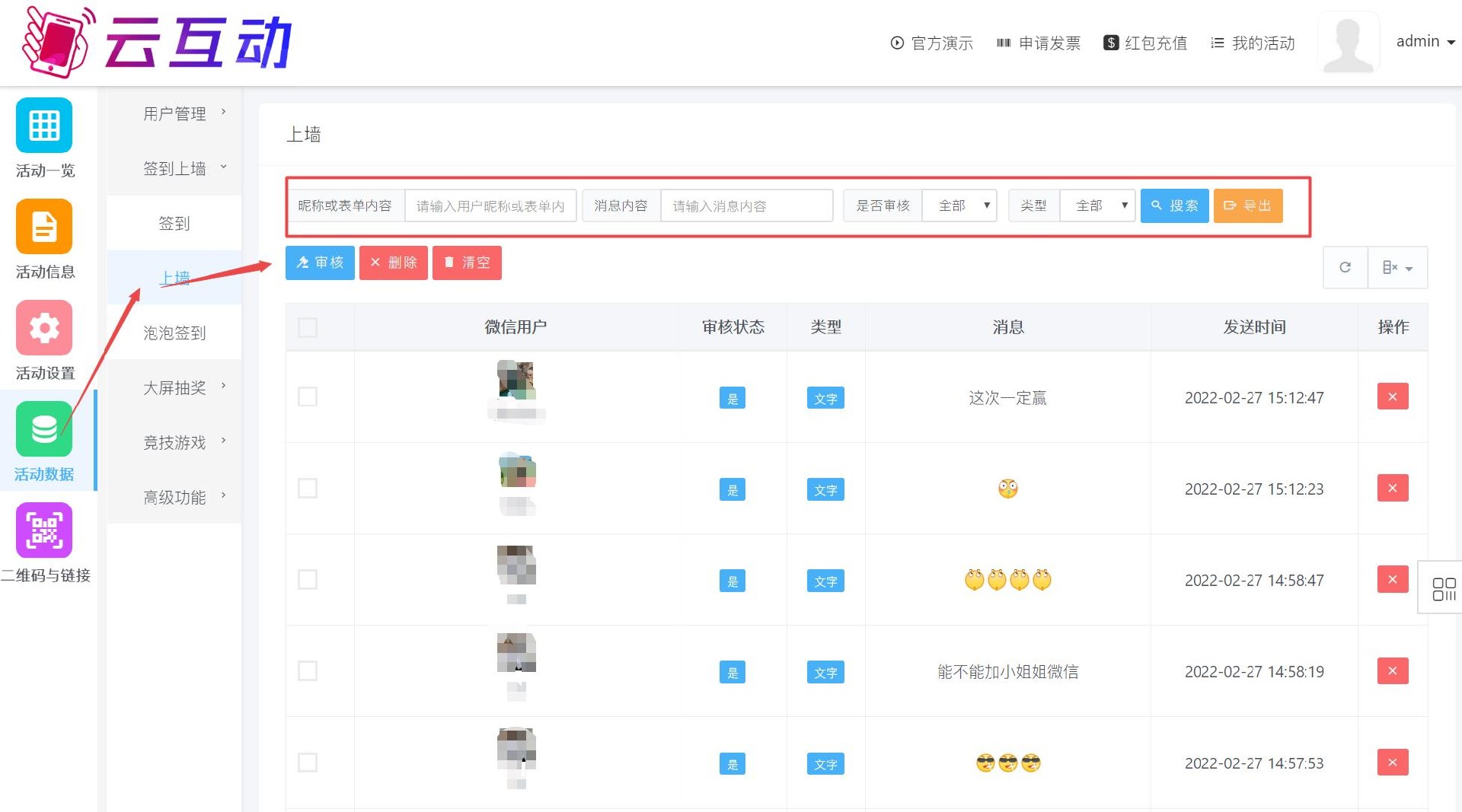This screenshot has width=1462, height=812.
Task: Select the 上墙 submenu item
Action: (x=174, y=278)
